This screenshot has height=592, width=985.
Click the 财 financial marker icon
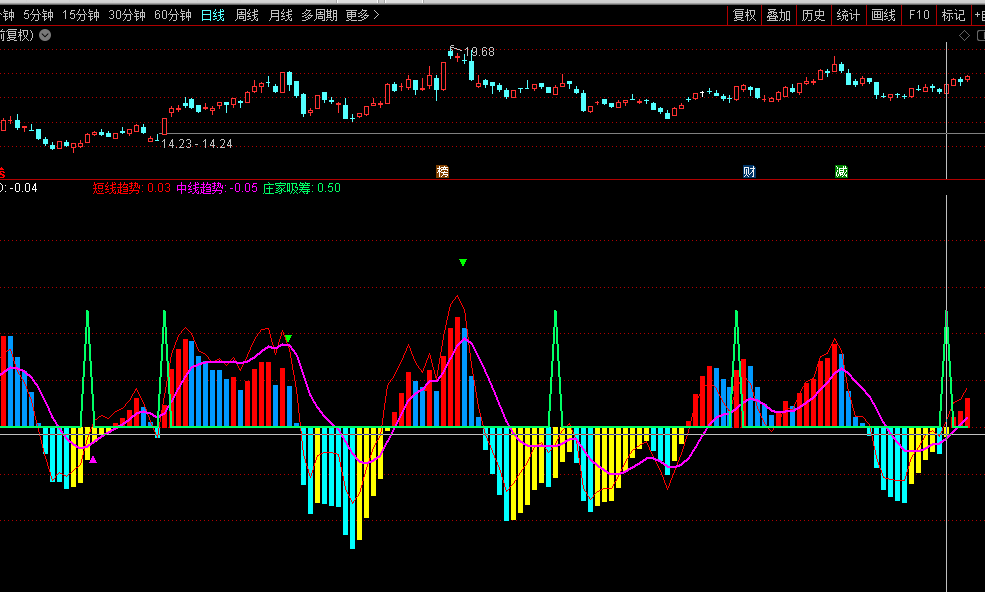pos(749,172)
